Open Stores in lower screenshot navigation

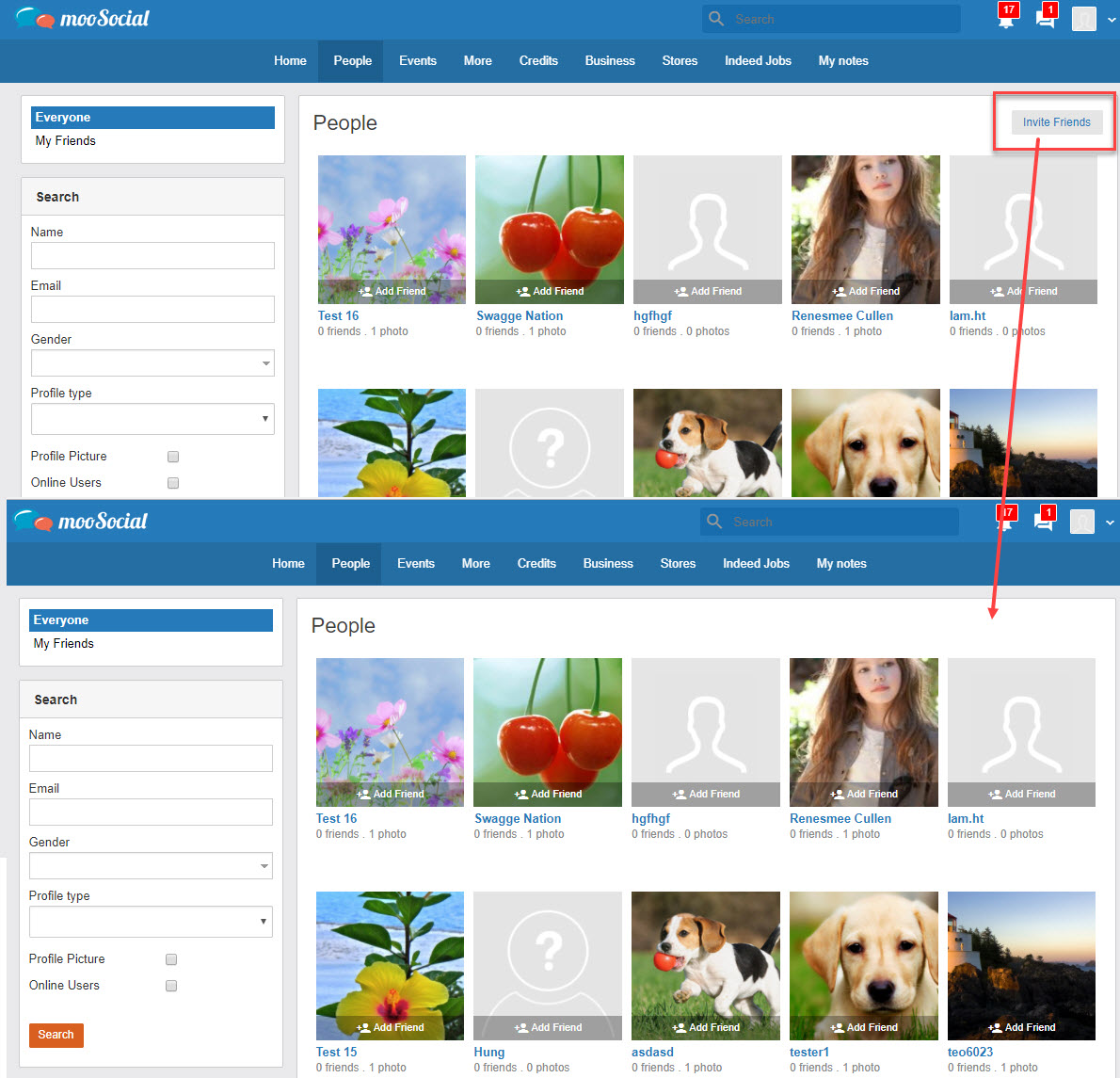678,564
